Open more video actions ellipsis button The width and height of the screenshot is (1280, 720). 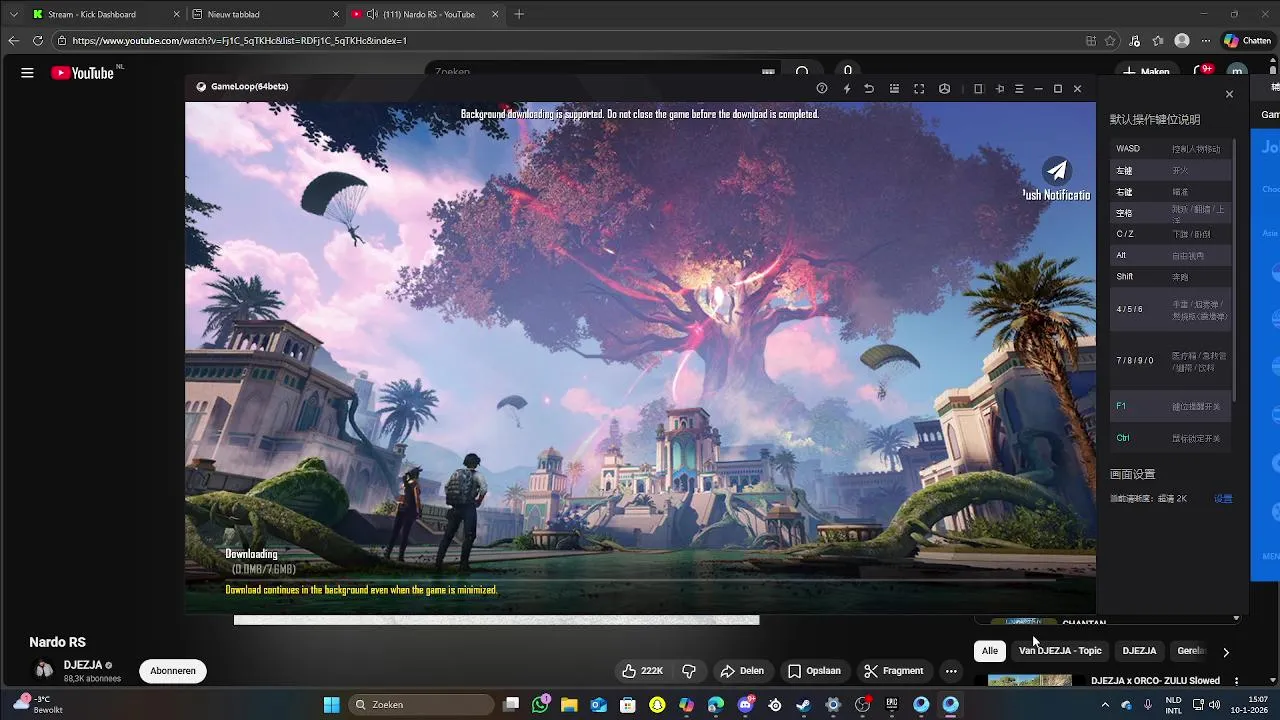951,671
